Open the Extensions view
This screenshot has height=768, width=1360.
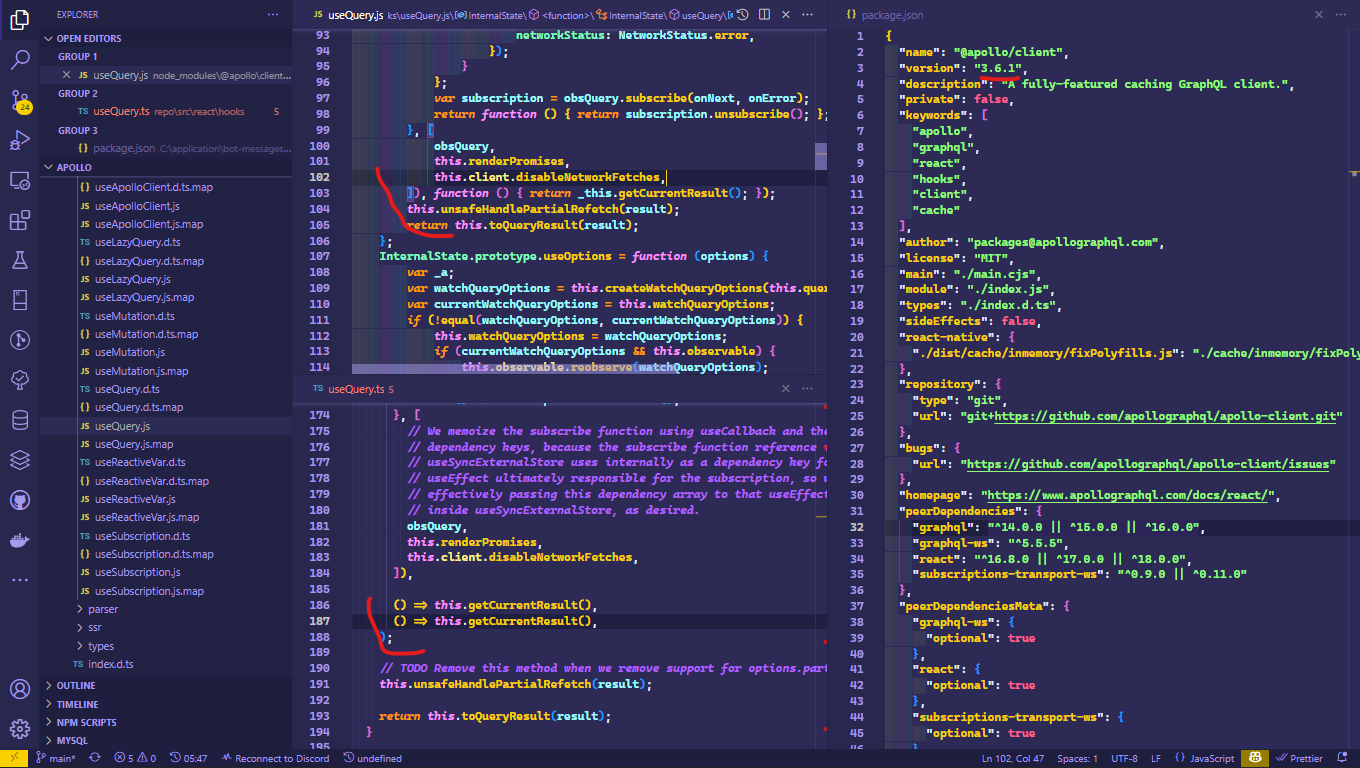[20, 221]
